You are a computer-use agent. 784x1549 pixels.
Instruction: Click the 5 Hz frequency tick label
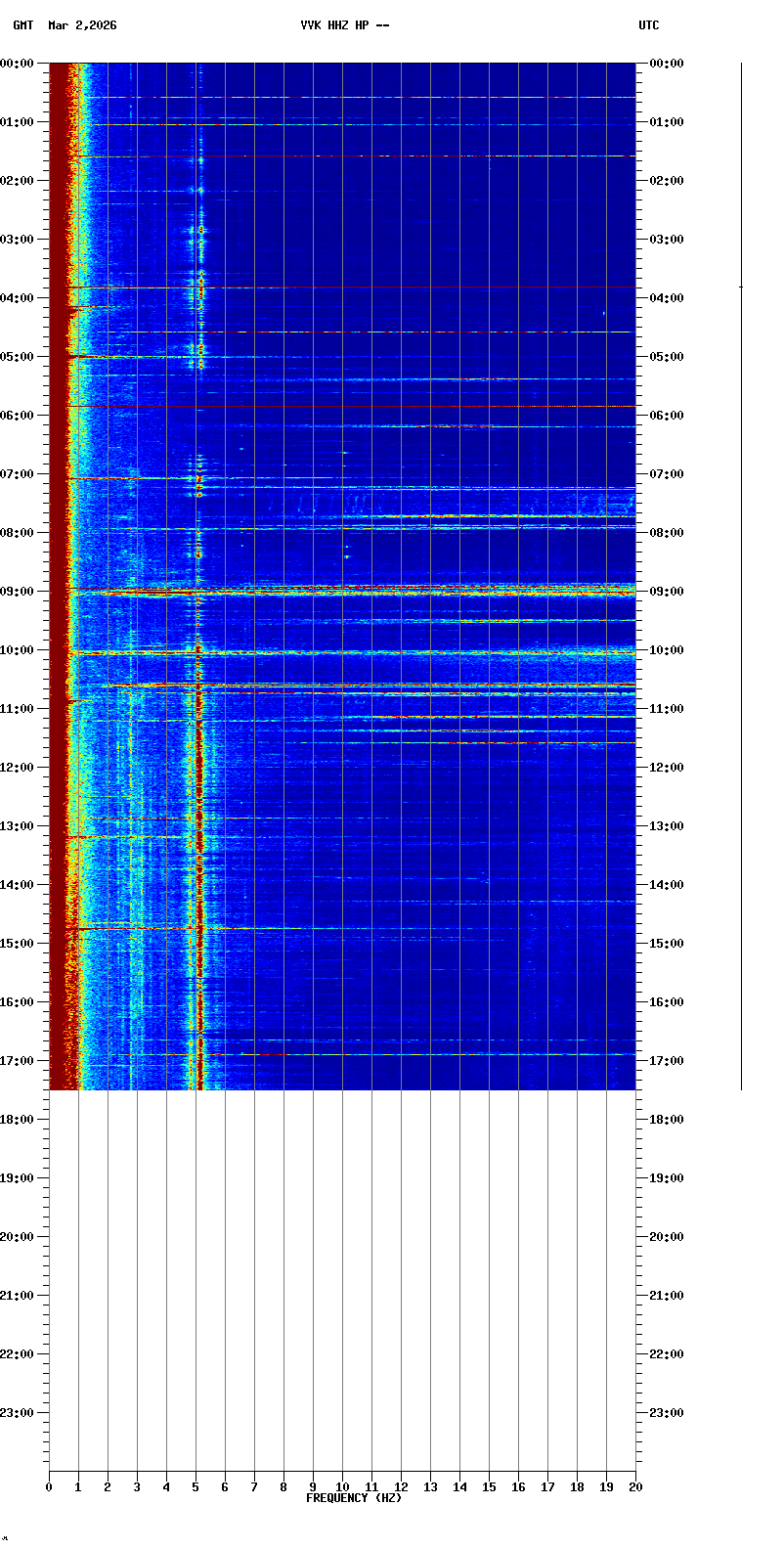(x=196, y=1487)
